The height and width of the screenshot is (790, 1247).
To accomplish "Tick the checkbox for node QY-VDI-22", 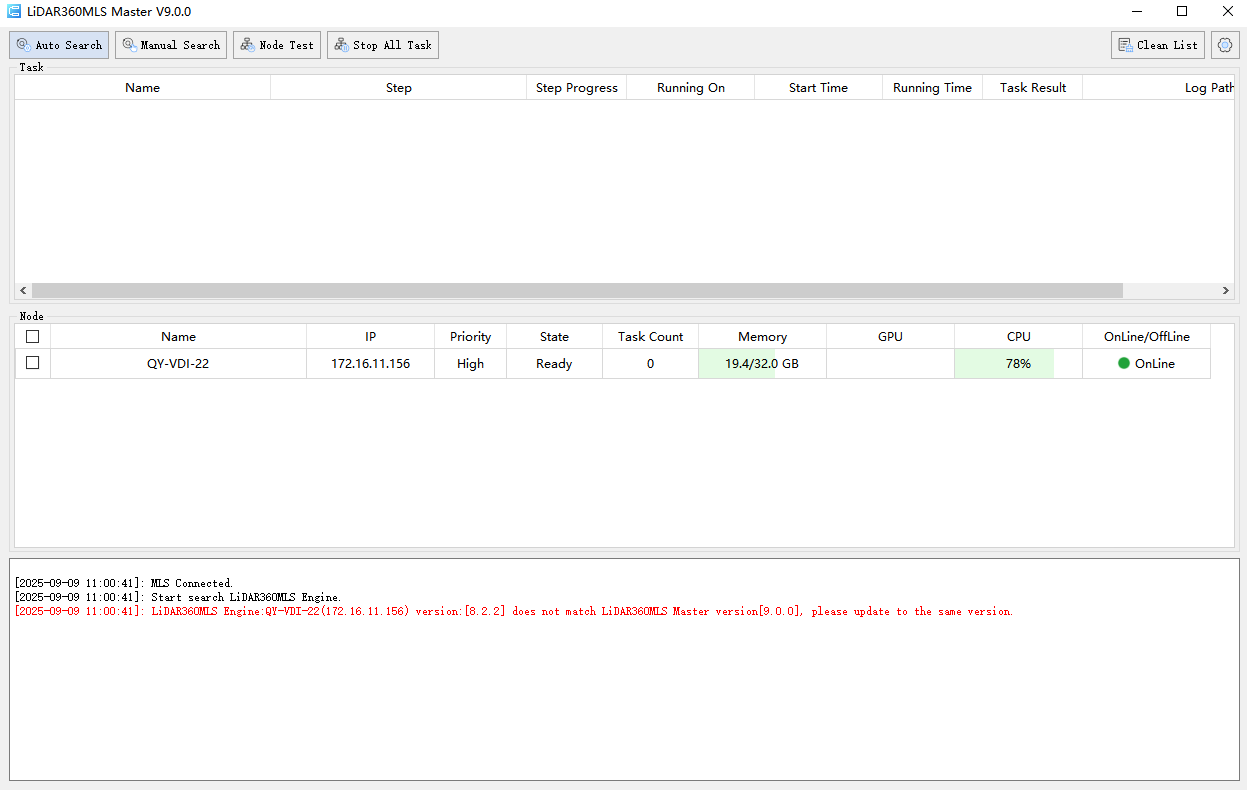I will (x=33, y=363).
